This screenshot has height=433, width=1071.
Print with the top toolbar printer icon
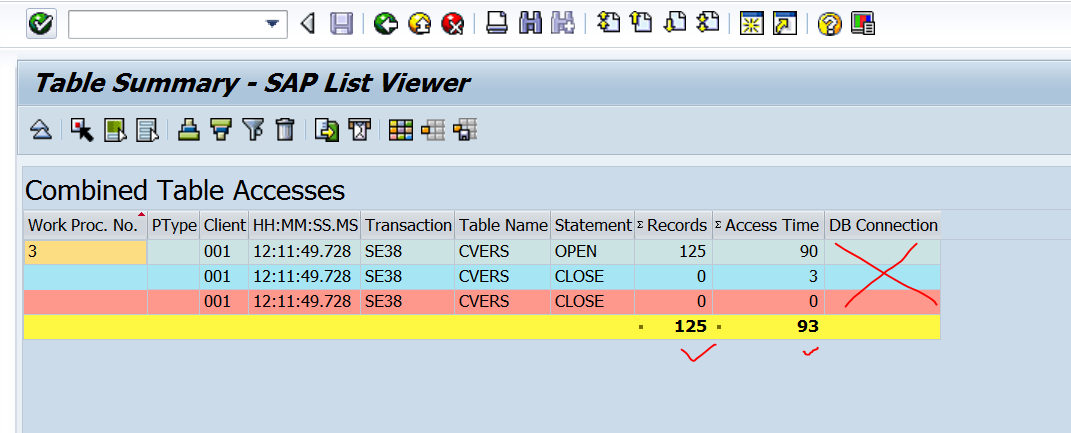coord(497,24)
